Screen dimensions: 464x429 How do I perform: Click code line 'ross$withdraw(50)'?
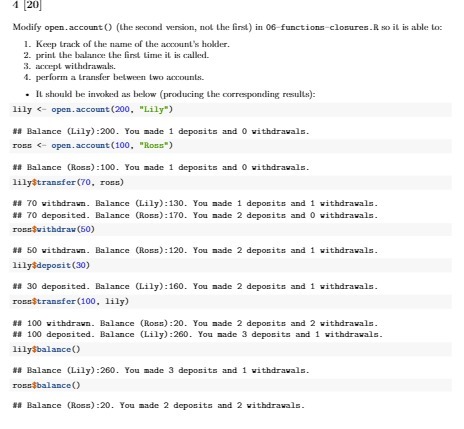54,229
